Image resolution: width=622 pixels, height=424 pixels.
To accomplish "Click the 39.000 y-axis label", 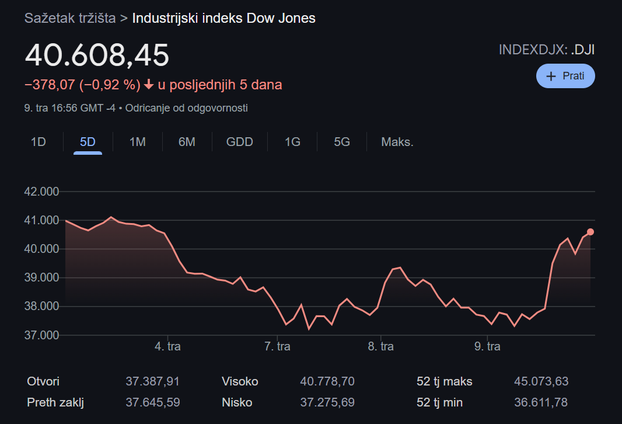I will coord(42,278).
